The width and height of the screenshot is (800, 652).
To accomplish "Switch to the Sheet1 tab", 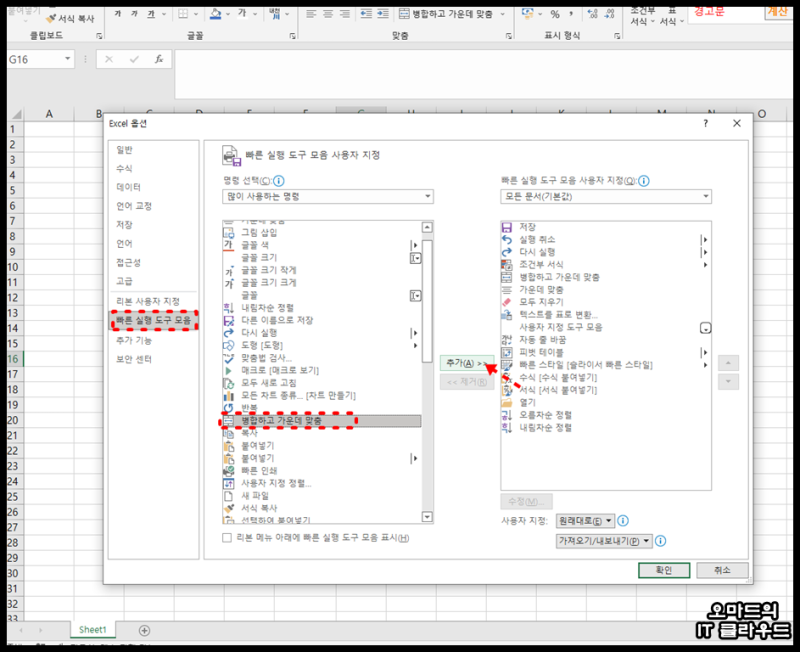I will click(93, 630).
